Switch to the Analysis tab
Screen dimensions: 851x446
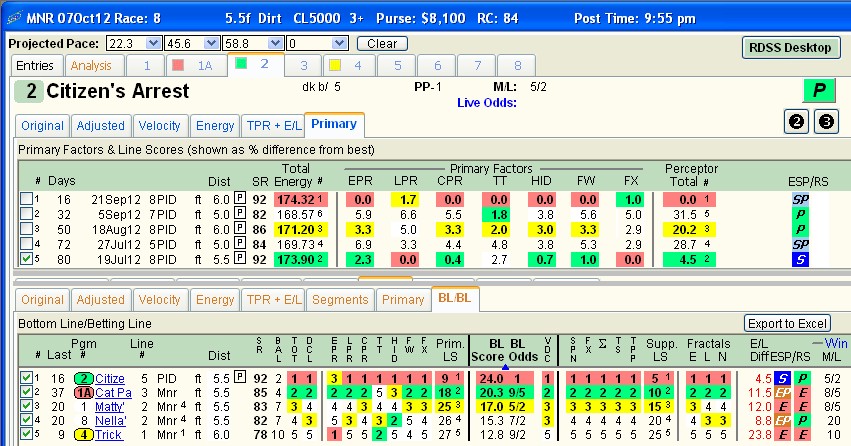tap(91, 66)
